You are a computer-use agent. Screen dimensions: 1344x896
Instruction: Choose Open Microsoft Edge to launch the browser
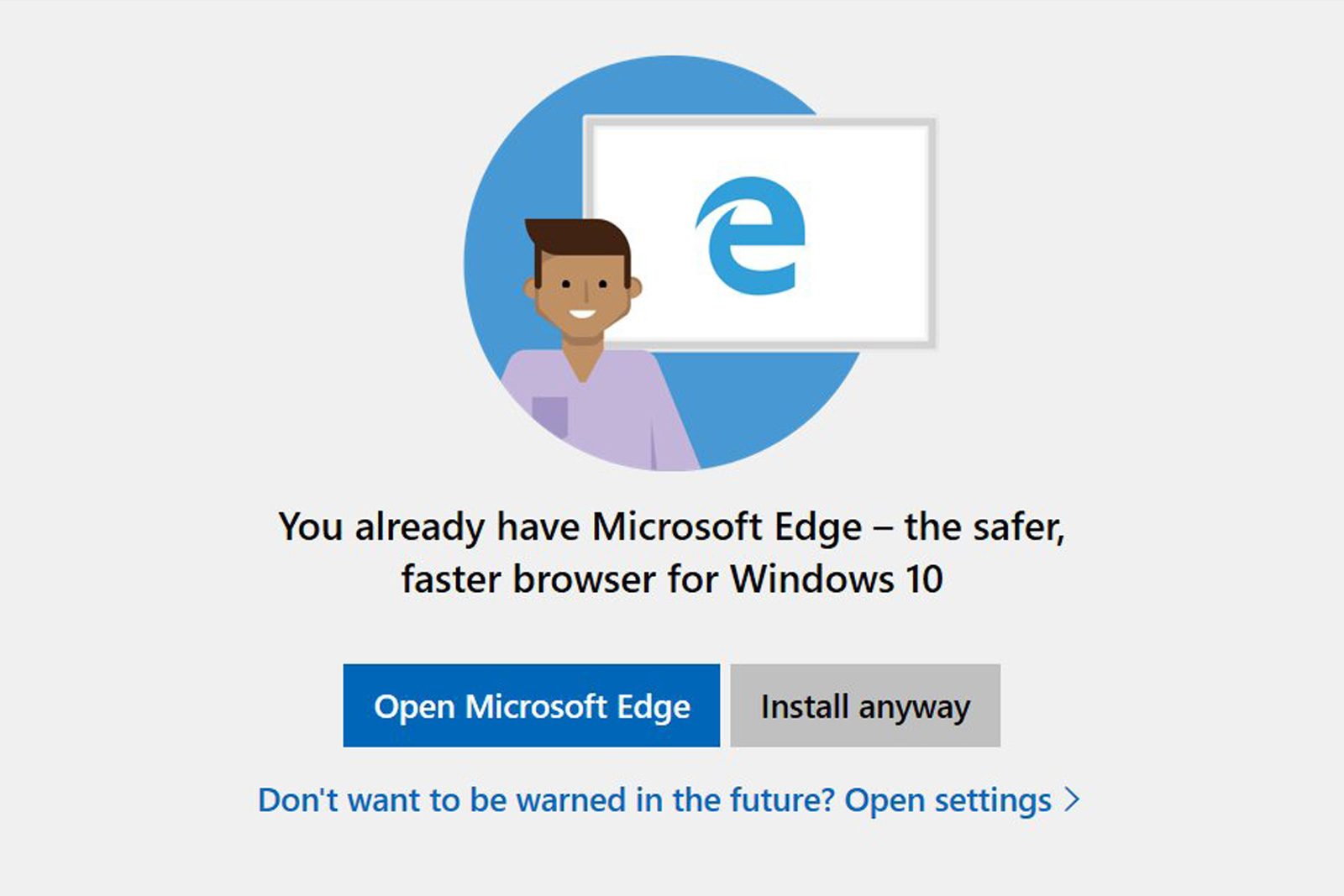(531, 705)
